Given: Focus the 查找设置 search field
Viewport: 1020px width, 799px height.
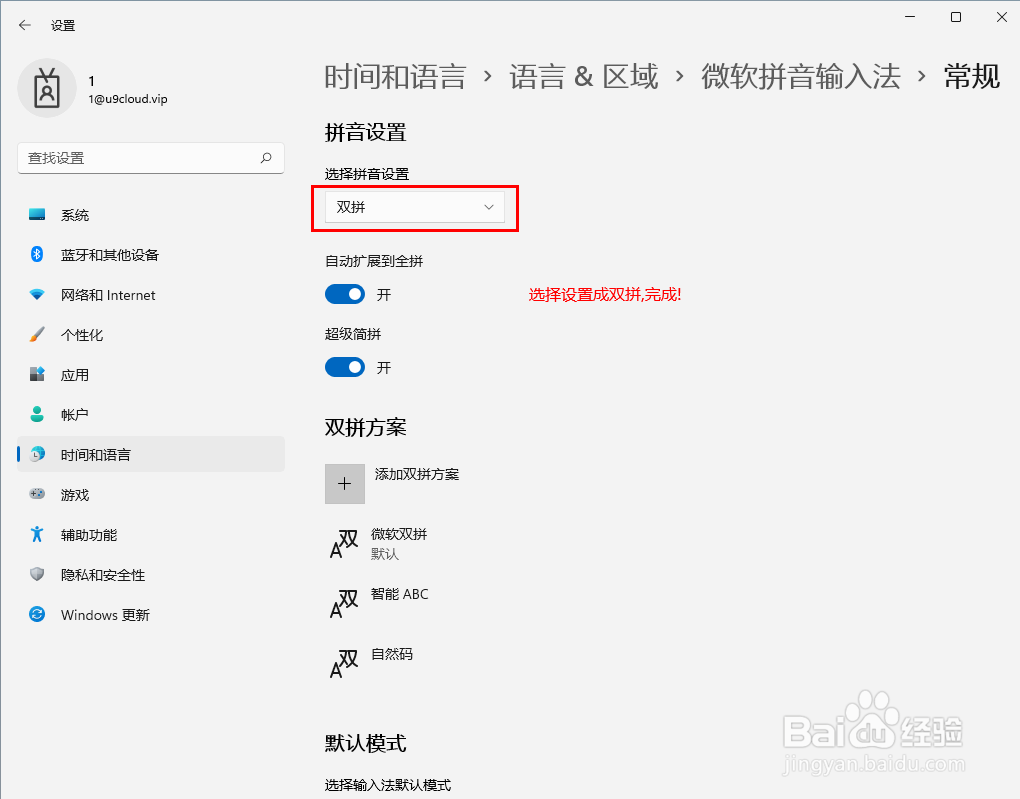Looking at the screenshot, I should tap(151, 158).
